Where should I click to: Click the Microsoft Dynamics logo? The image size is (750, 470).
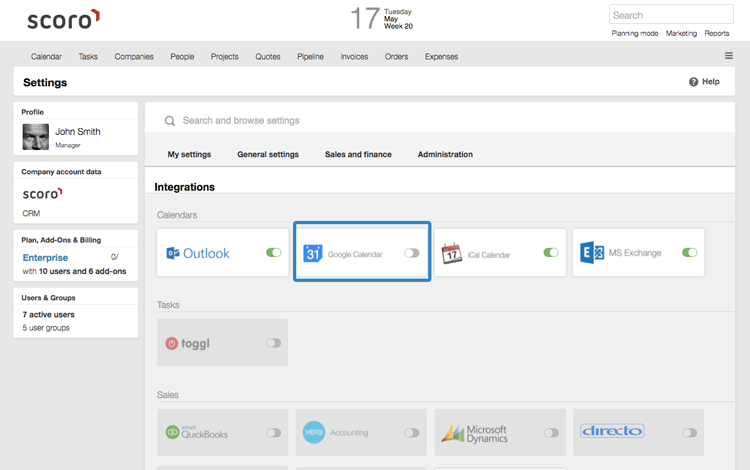pos(474,433)
